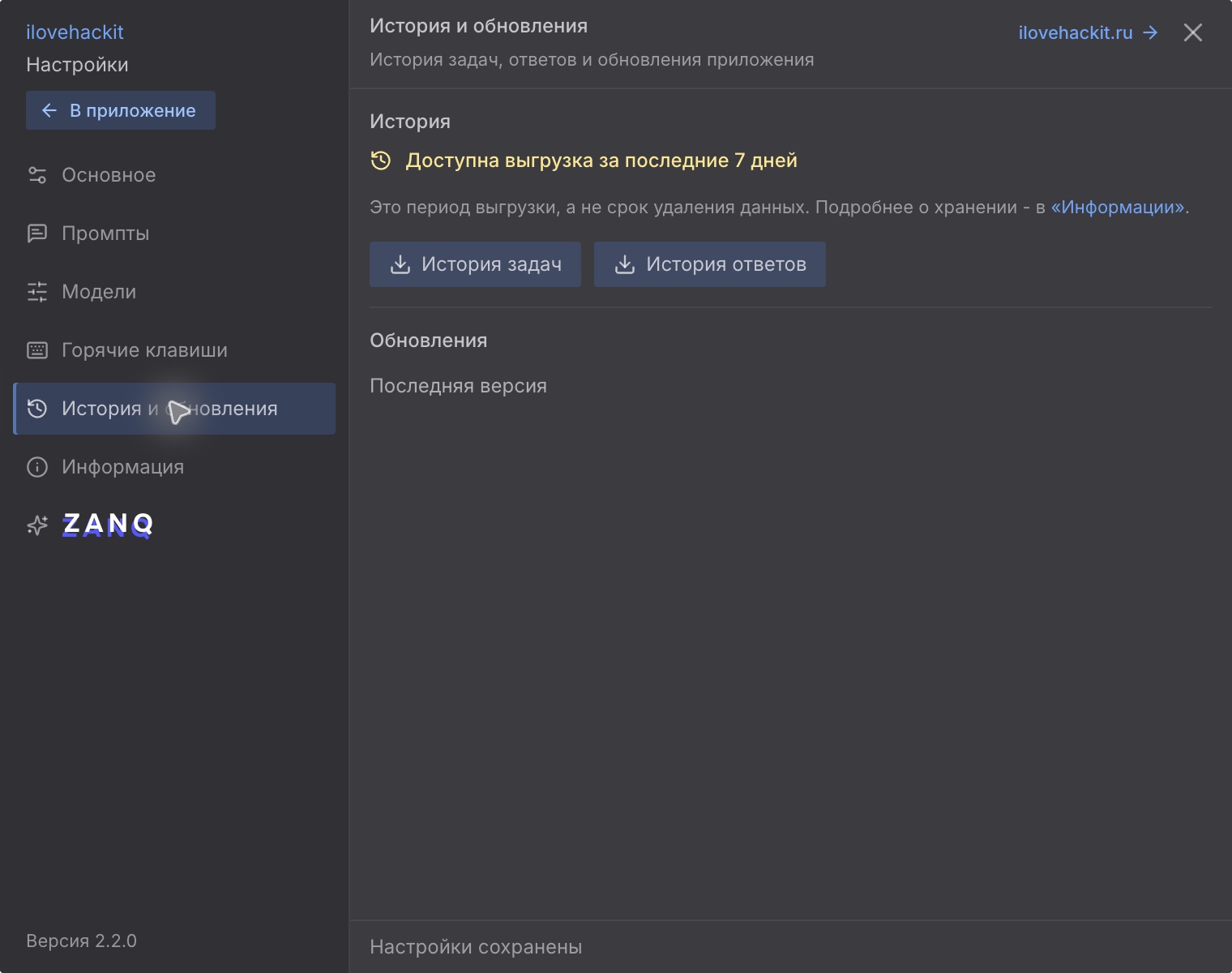The height and width of the screenshot is (973, 1232).
Task: Click the back arrow icon in В приложение
Action: pos(49,110)
